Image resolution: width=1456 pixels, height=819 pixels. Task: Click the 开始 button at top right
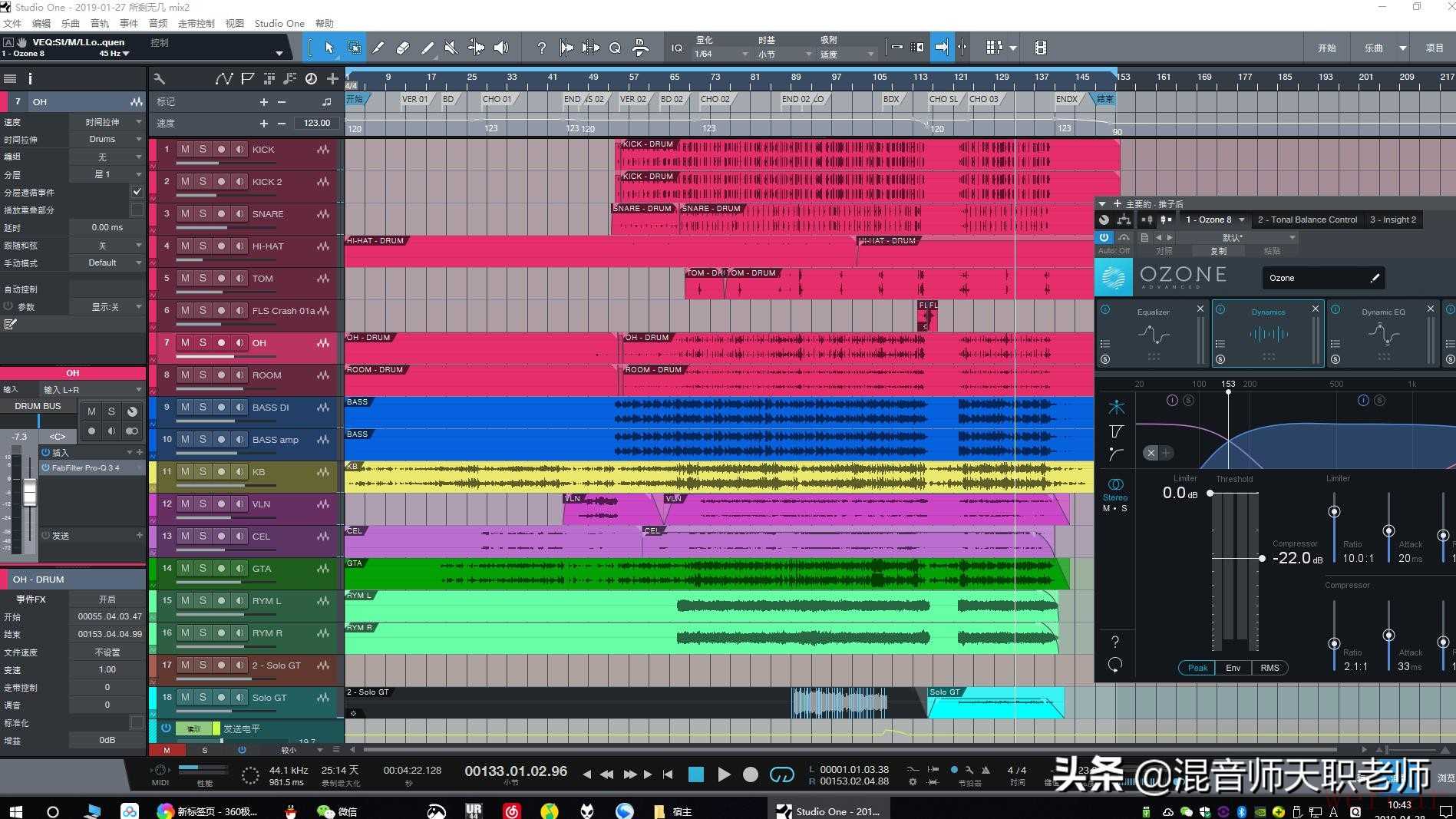point(1326,48)
